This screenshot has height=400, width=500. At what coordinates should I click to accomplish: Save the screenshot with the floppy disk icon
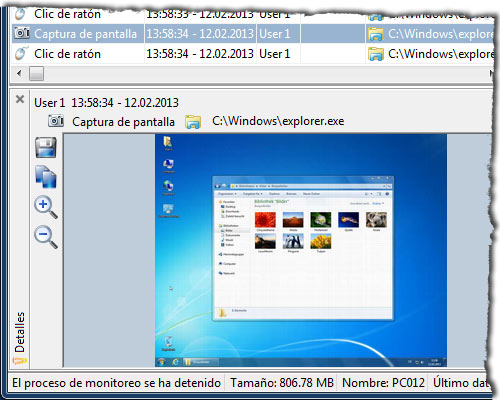(46, 147)
